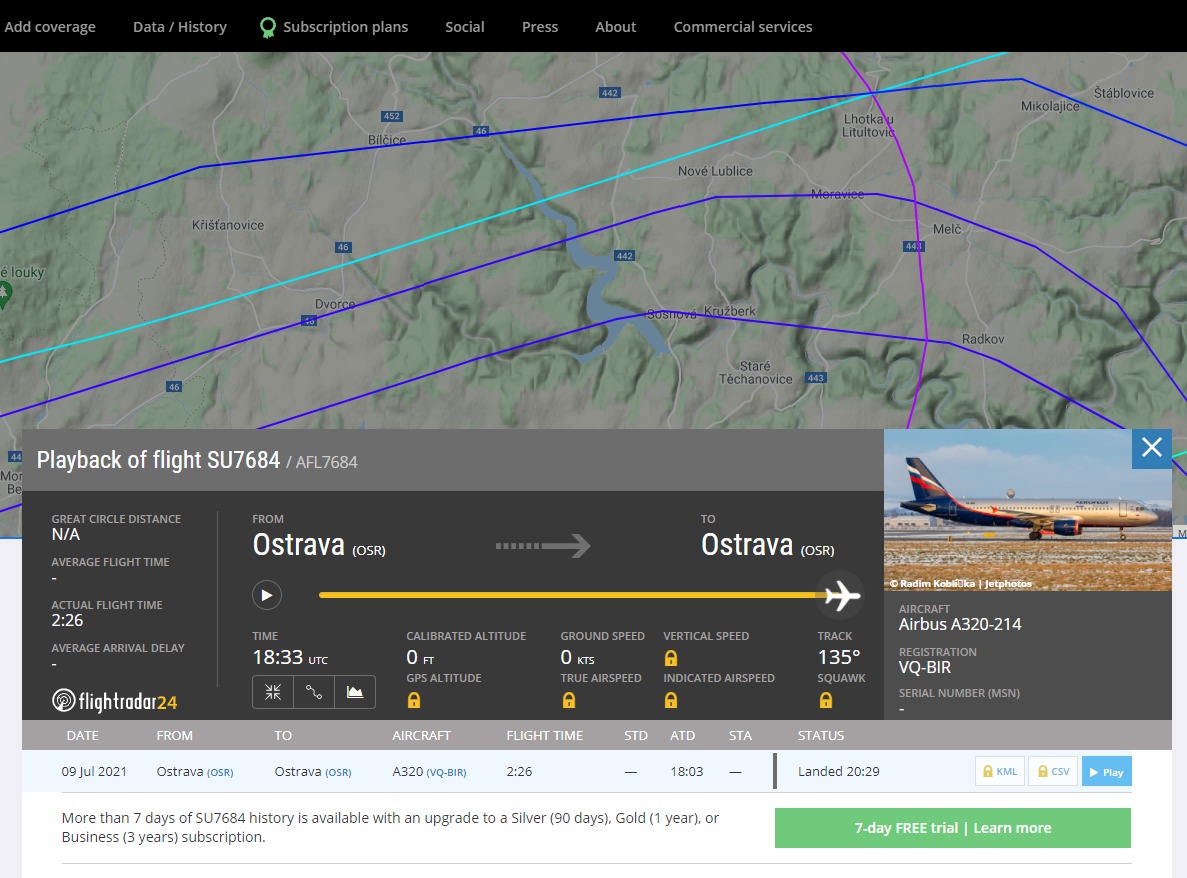
Task: Click the AIRCRAFT column header
Action: [421, 736]
